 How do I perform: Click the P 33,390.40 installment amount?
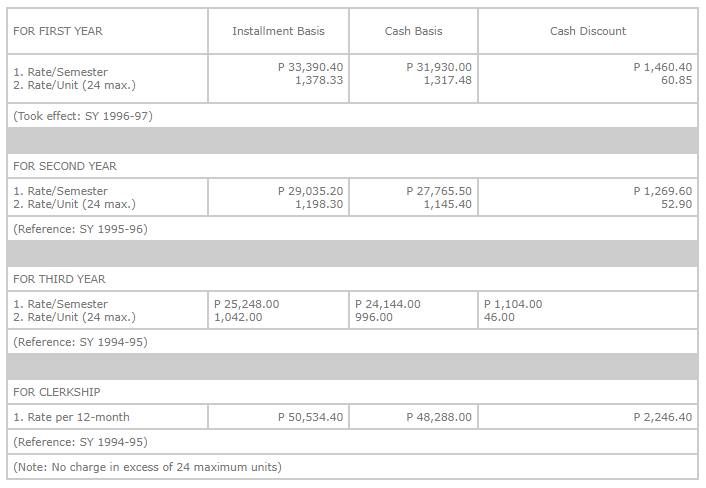point(310,67)
